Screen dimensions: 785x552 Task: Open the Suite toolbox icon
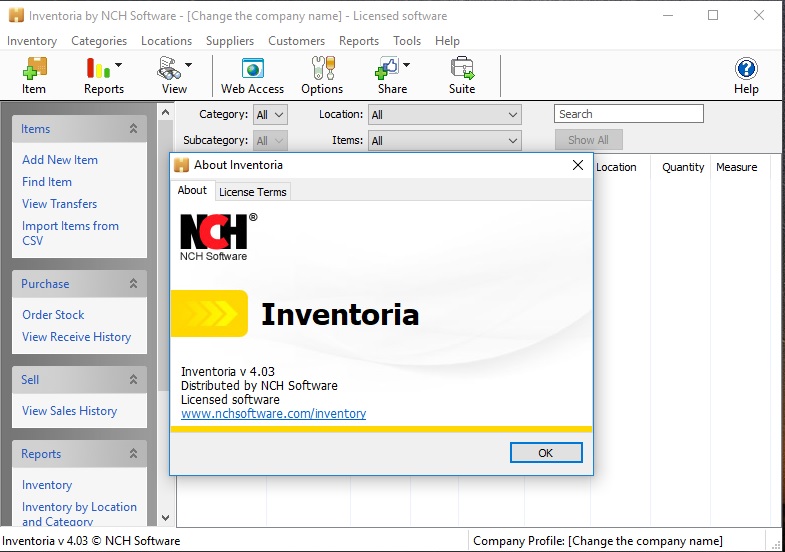462,69
